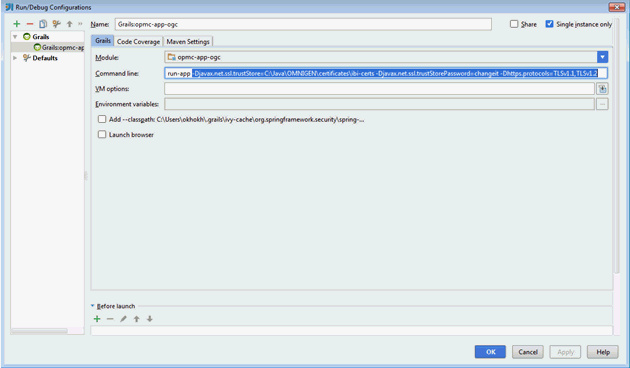
Task: Open the Help button
Action: 603,352
